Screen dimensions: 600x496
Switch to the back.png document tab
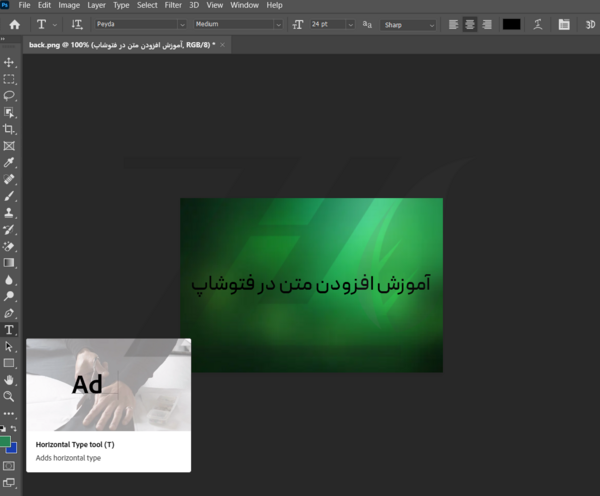coord(122,45)
